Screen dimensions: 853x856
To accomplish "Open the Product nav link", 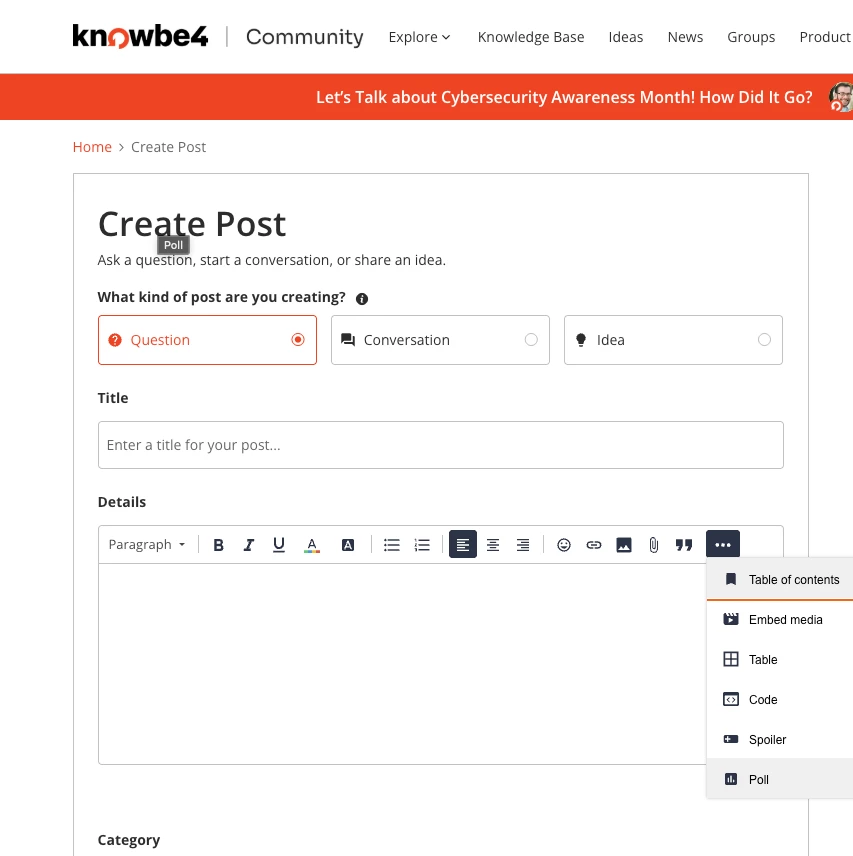I will pos(825,37).
